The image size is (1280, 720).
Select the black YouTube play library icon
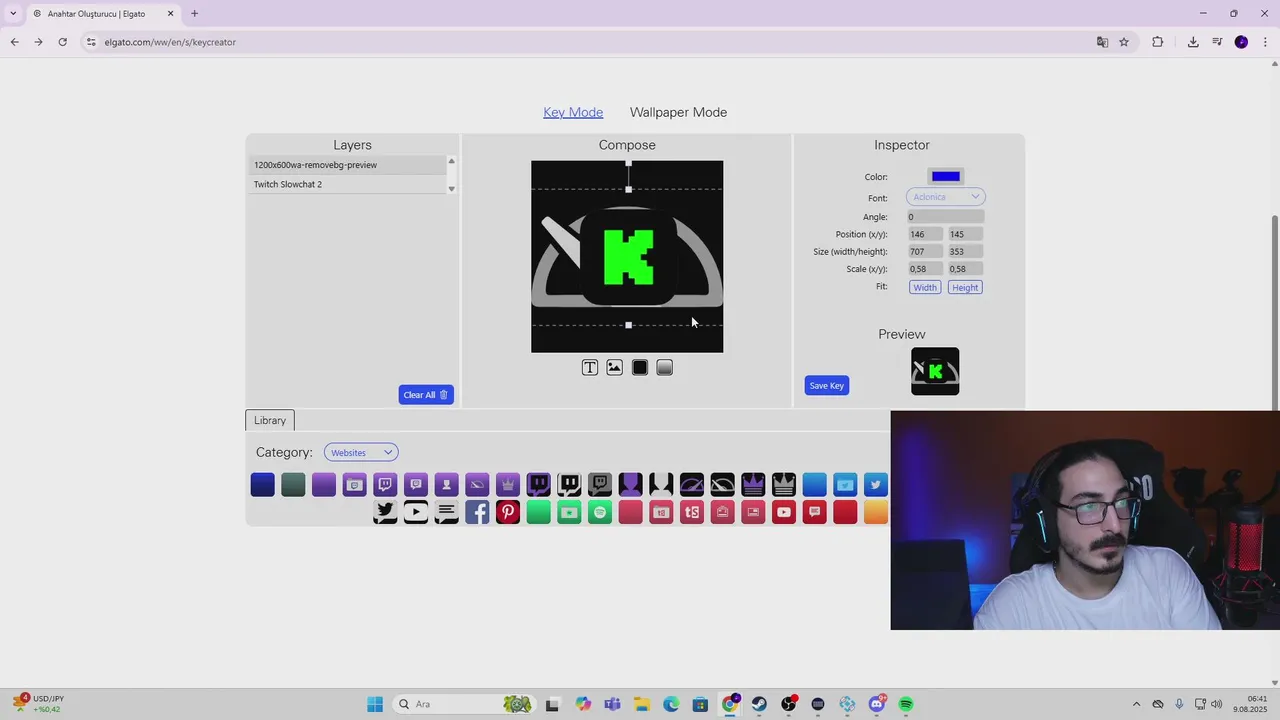[x=416, y=513]
